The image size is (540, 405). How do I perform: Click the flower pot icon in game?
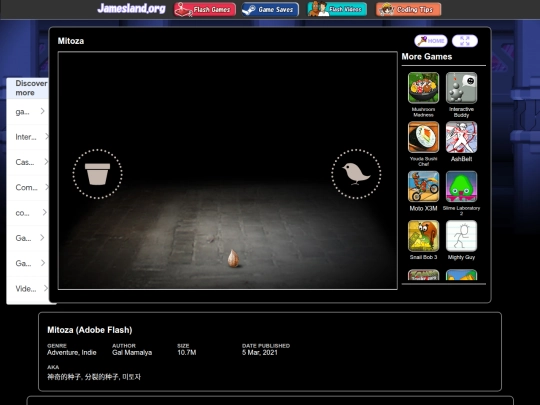tap(97, 174)
